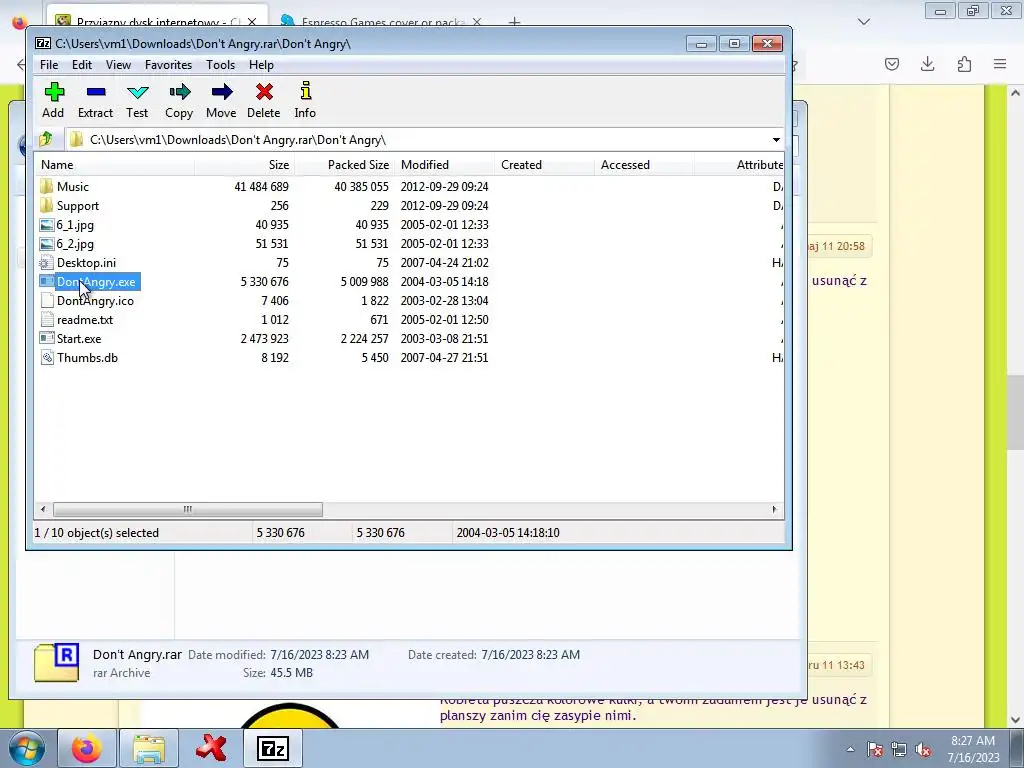Open a new Firefox tab with plus button
Screen dimensions: 1024x768
[x=515, y=22]
